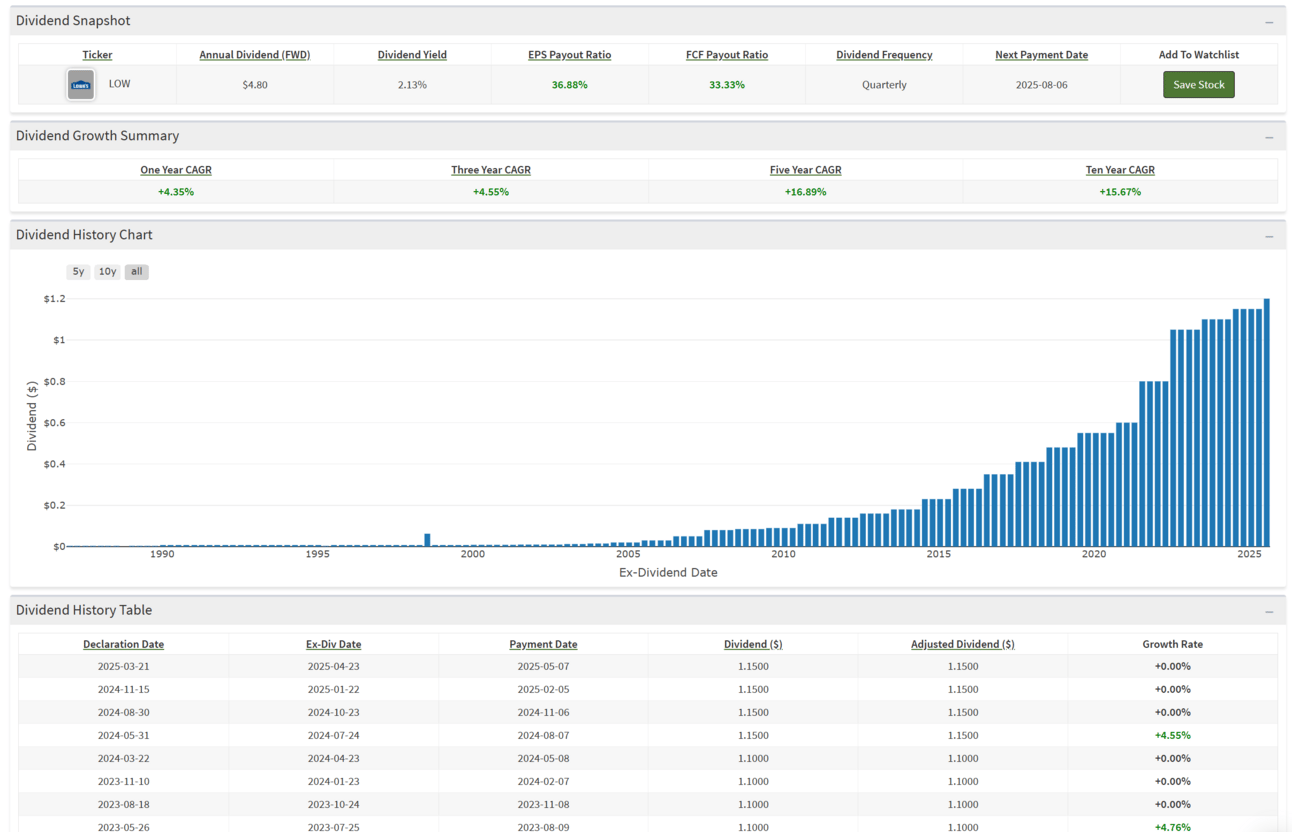The width and height of the screenshot is (1292, 832).
Task: Sort table by Declaration Date
Action: [123, 645]
